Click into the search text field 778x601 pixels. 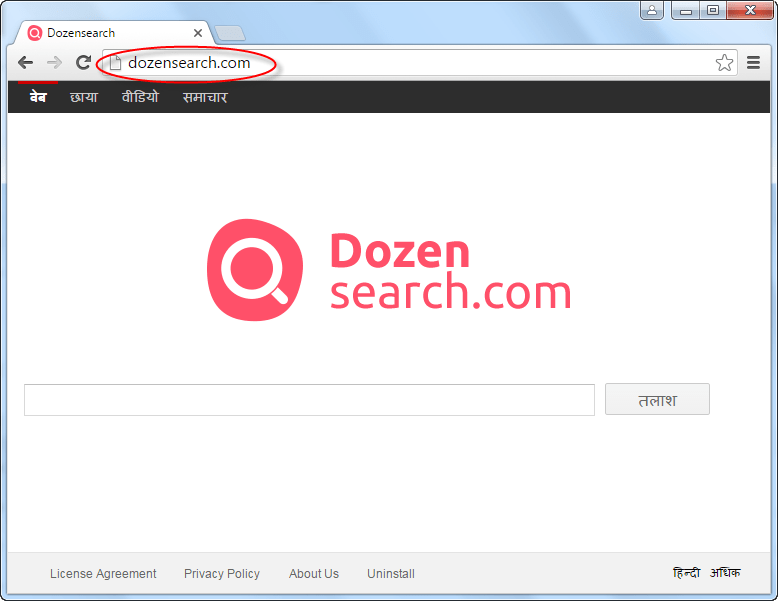(309, 400)
